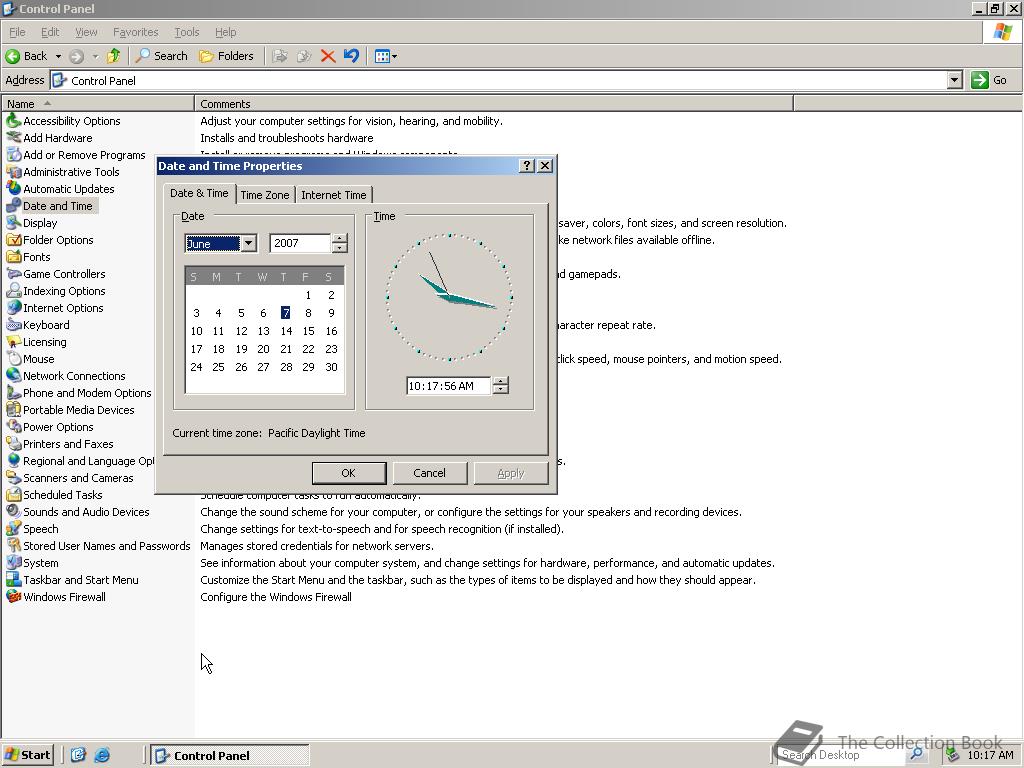Select the Phone and Modem Options icon

13,392
